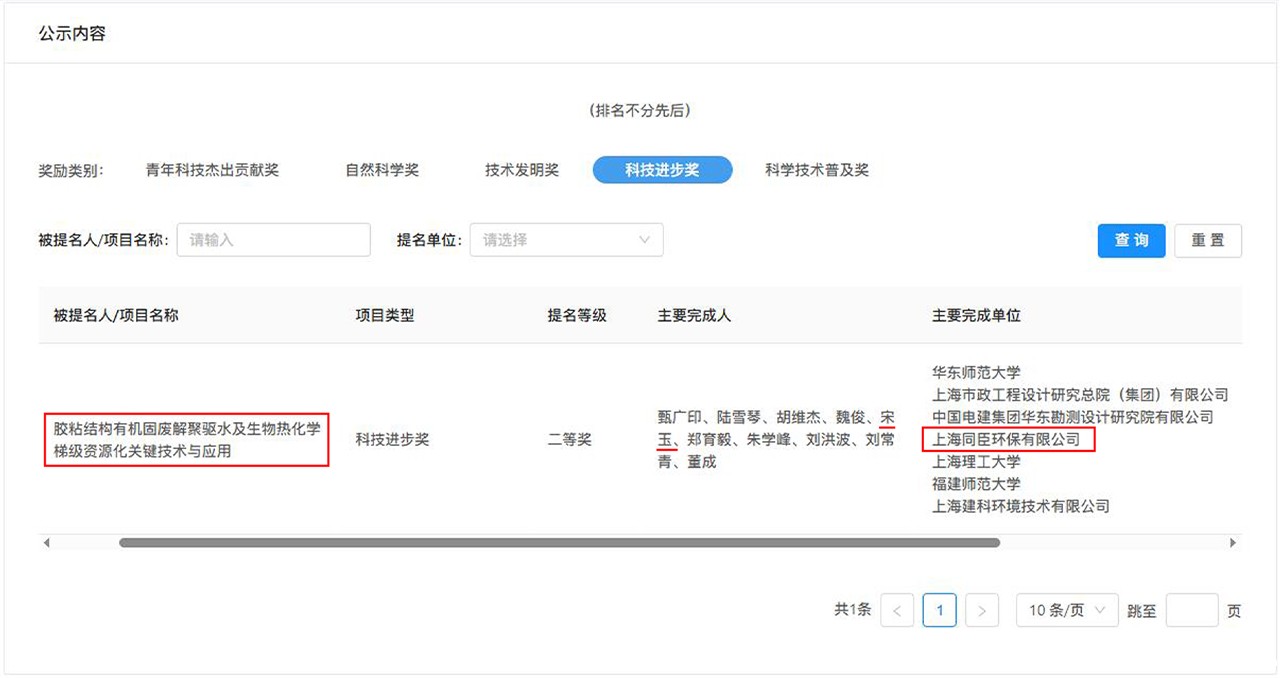The height and width of the screenshot is (678, 1280).
Task: Select the 科技进步奖 category
Action: coord(662,170)
